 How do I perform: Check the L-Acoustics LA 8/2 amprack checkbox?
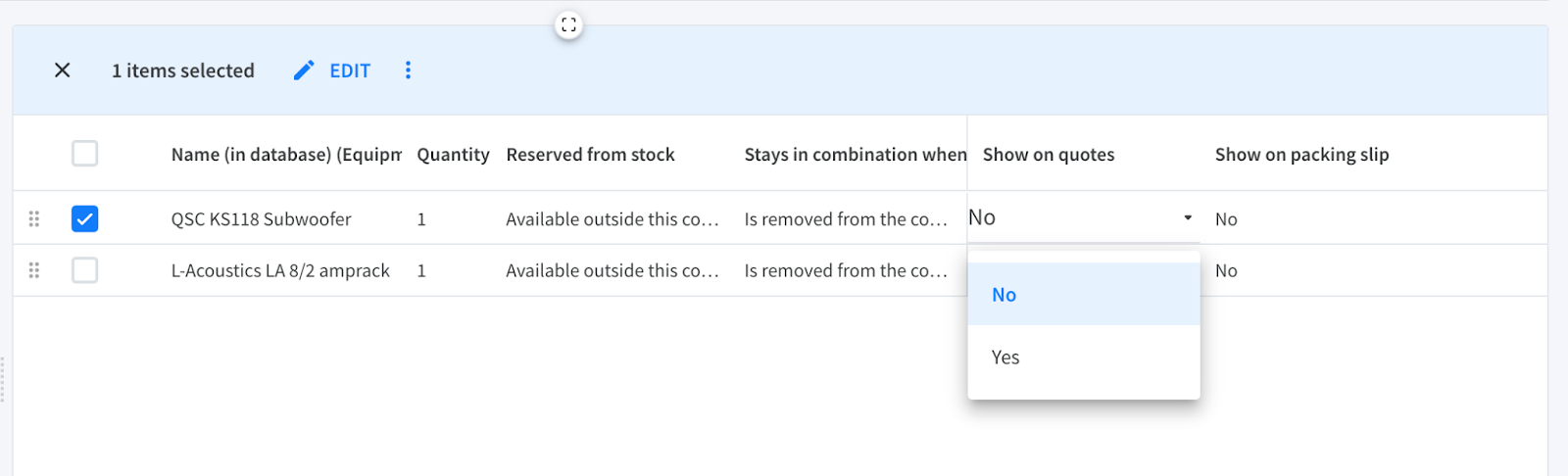85,270
